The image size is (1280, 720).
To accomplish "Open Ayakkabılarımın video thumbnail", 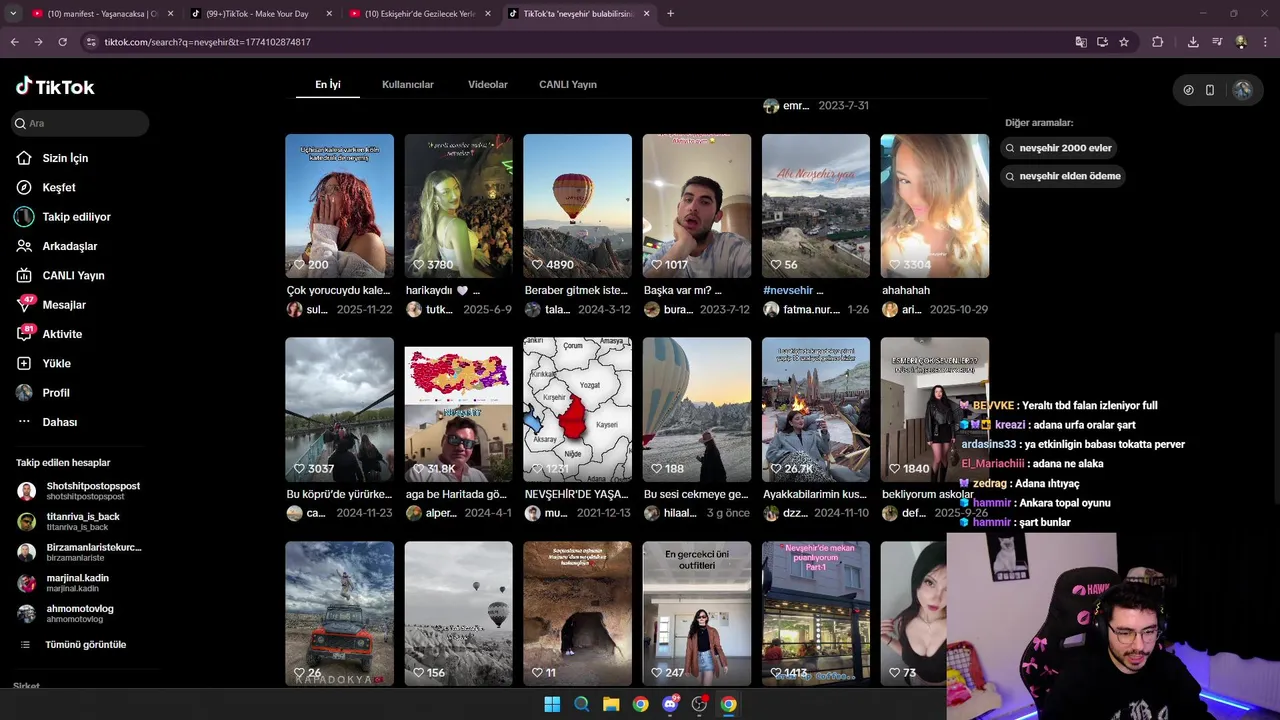I will (x=815, y=409).
